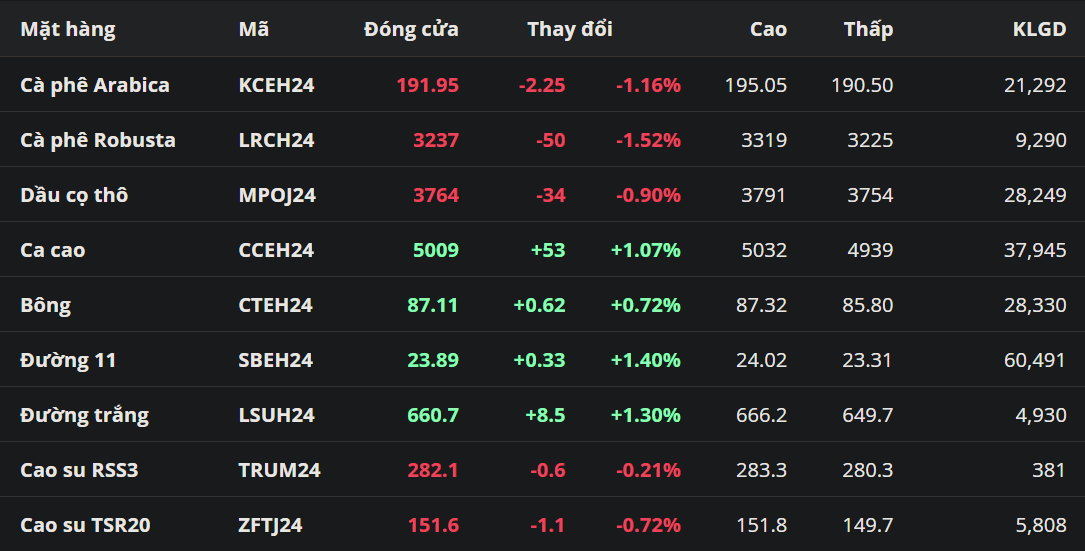
Task: Click the Mã column header
Action: 253,29
